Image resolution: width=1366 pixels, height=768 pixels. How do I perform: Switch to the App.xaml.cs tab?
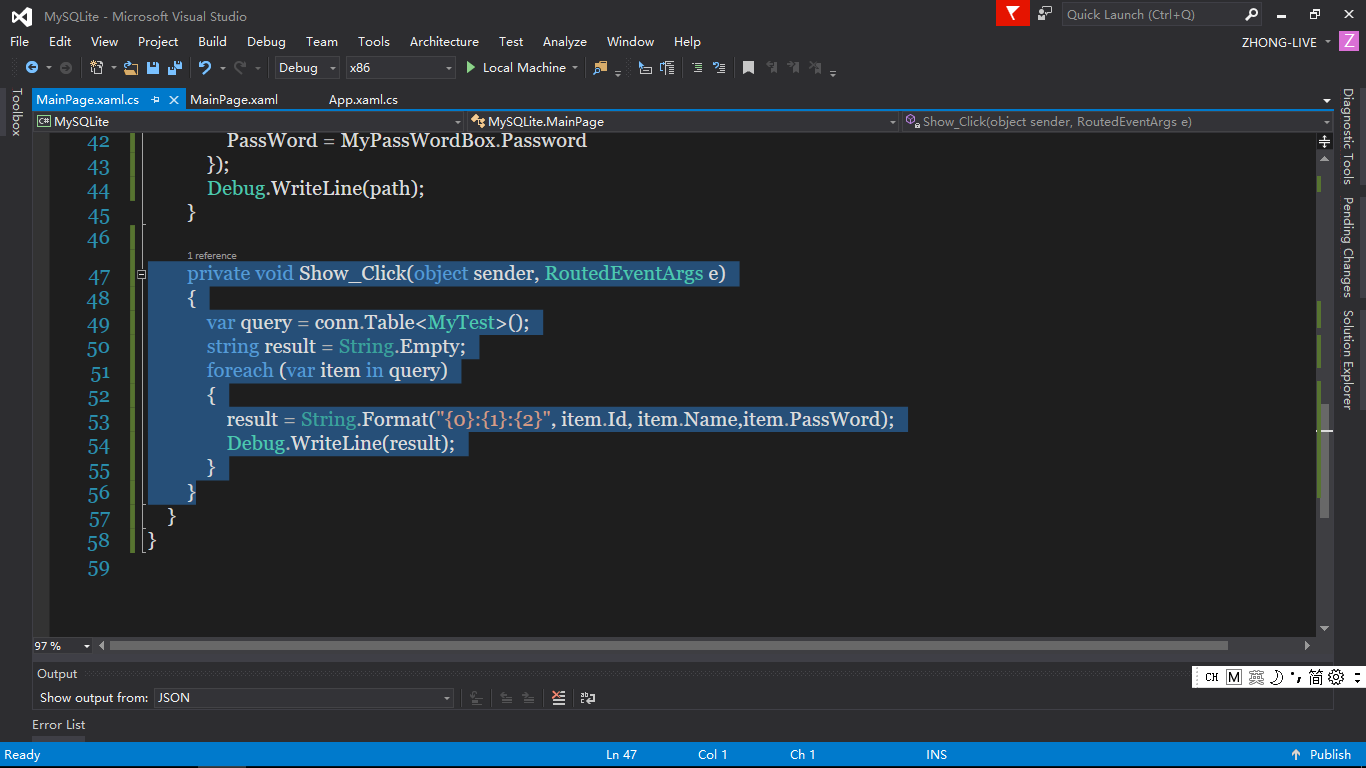(363, 100)
